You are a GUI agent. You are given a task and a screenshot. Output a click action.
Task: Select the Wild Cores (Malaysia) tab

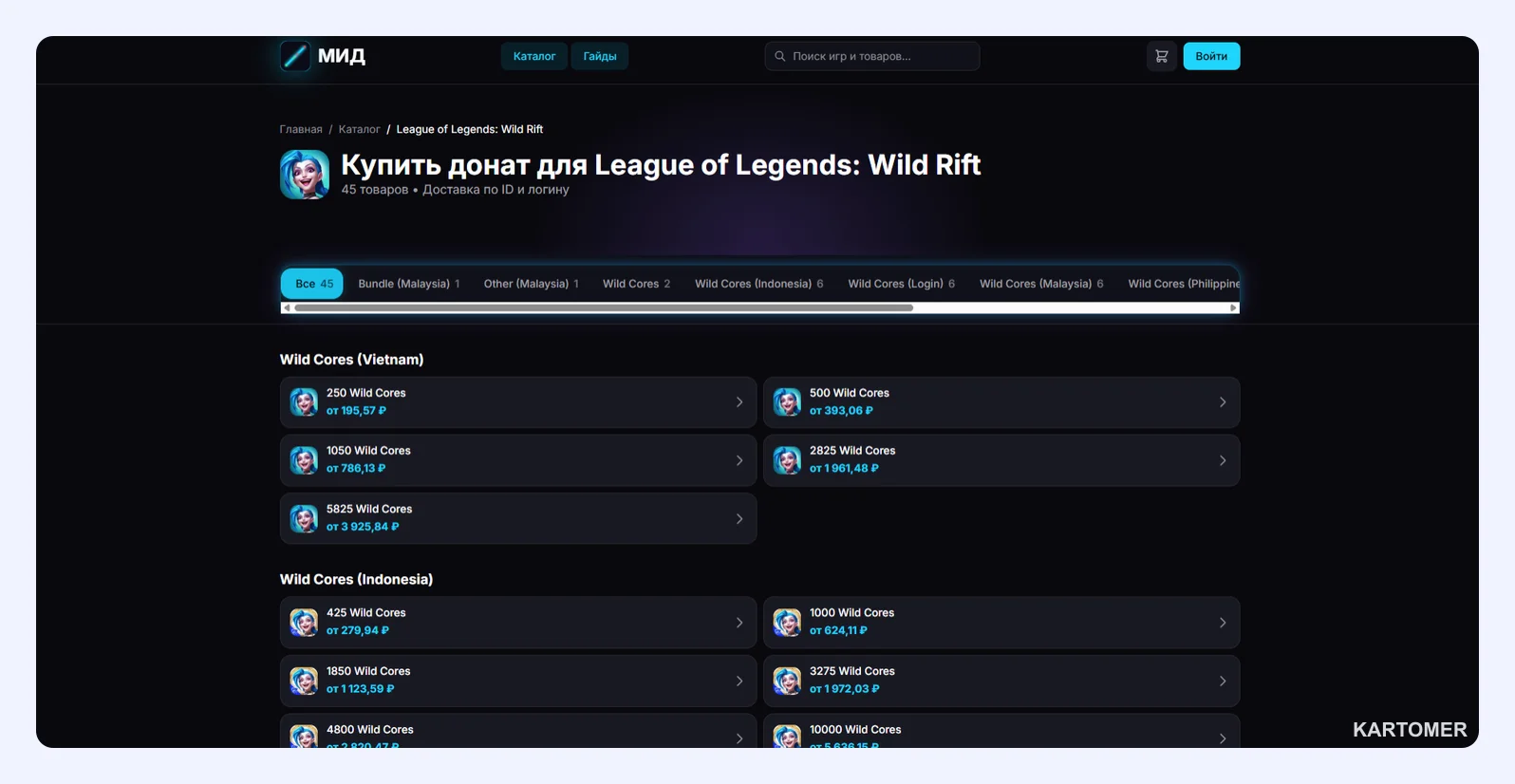[x=1041, y=284]
